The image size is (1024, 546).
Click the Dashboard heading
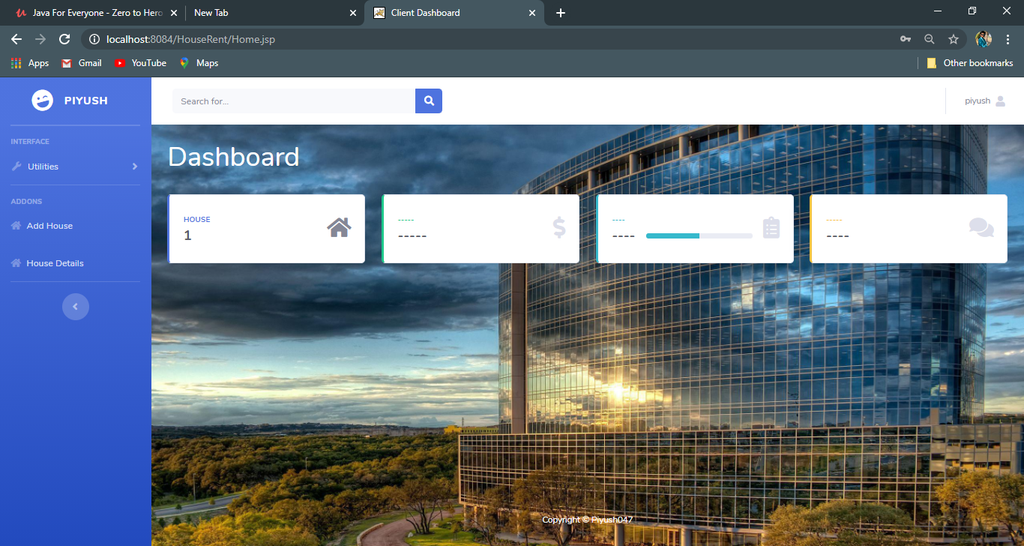tap(233, 157)
